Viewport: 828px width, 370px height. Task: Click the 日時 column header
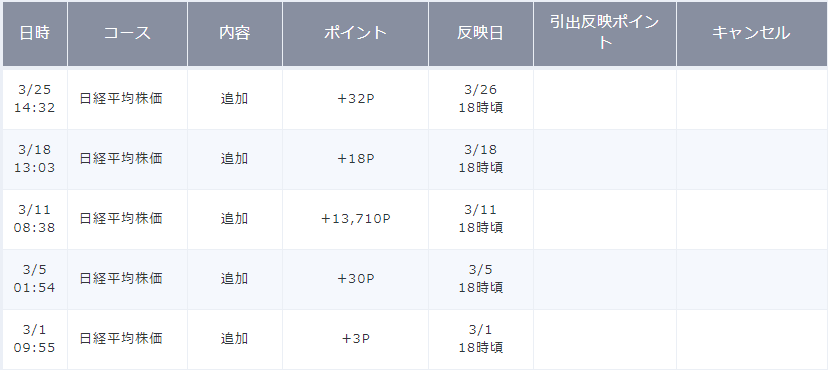[x=35, y=34]
